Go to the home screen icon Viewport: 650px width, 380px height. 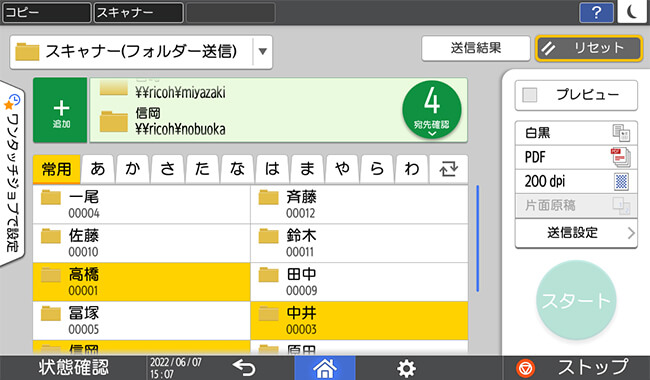click(x=325, y=368)
